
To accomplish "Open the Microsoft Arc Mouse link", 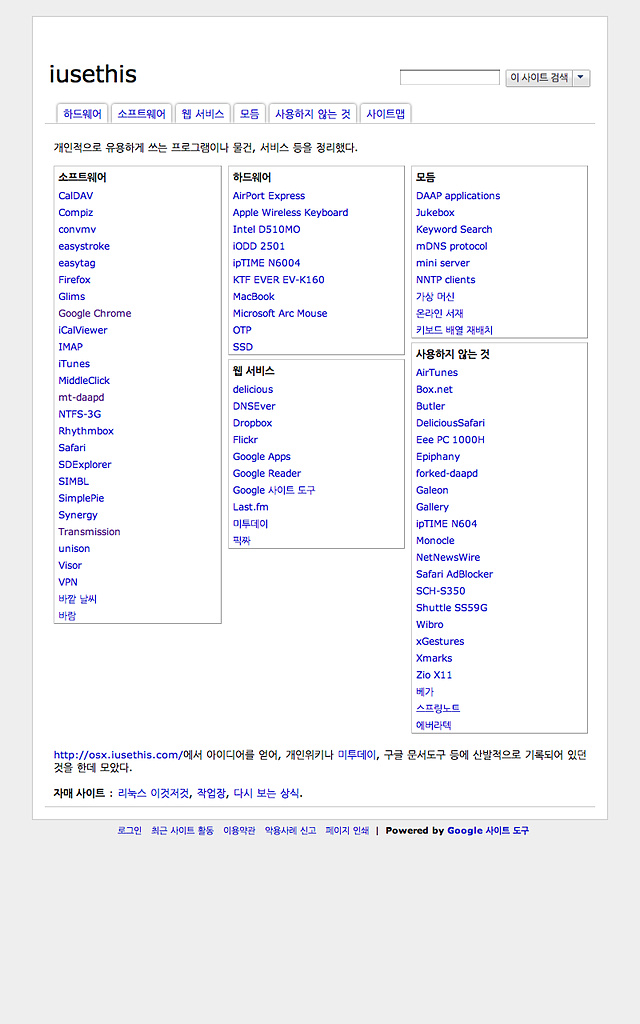I will click(280, 313).
